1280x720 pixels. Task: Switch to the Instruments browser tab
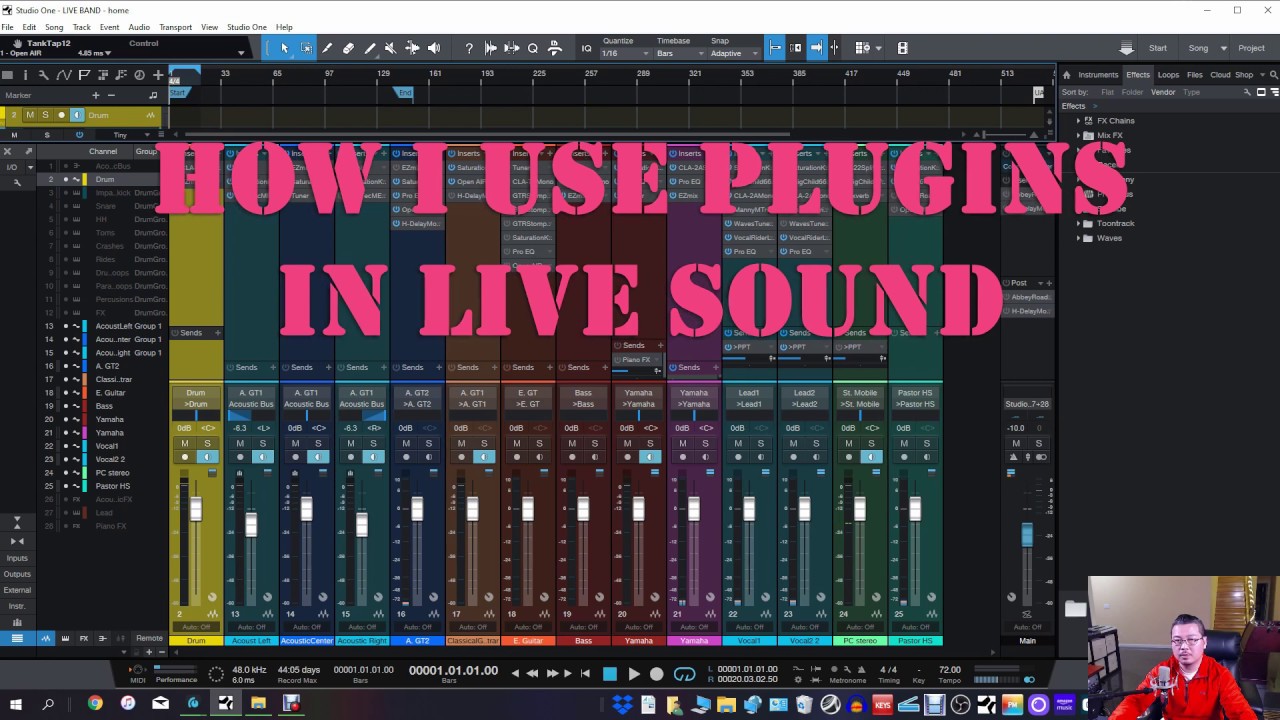(1098, 75)
